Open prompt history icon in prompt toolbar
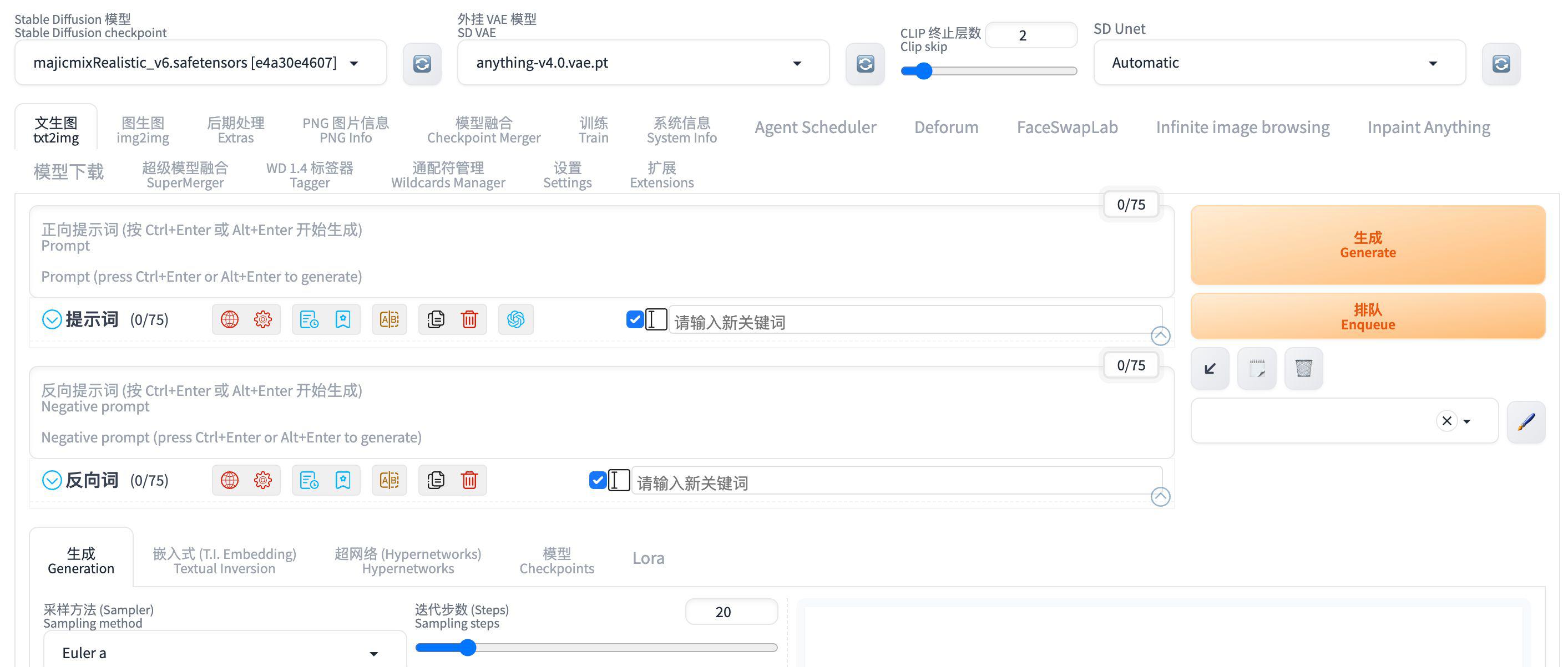Viewport: 1568px width, 667px height. point(309,319)
